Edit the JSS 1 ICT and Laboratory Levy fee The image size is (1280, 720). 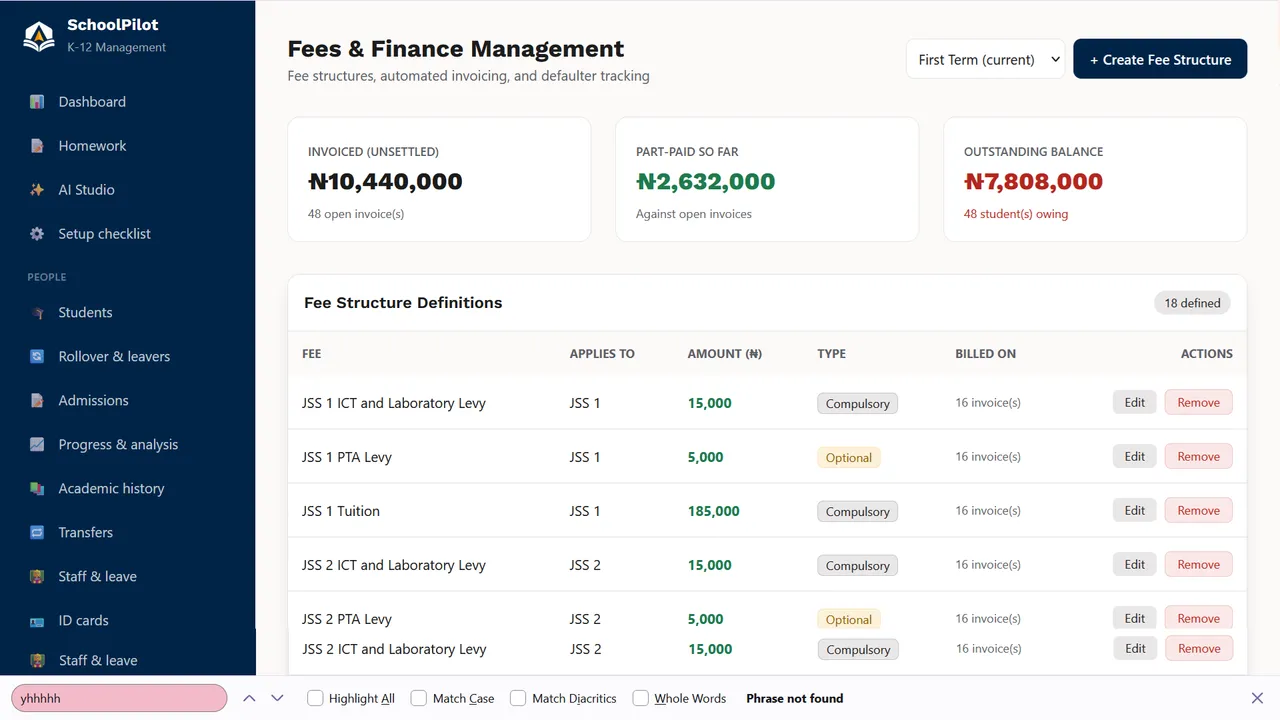[x=1134, y=403]
